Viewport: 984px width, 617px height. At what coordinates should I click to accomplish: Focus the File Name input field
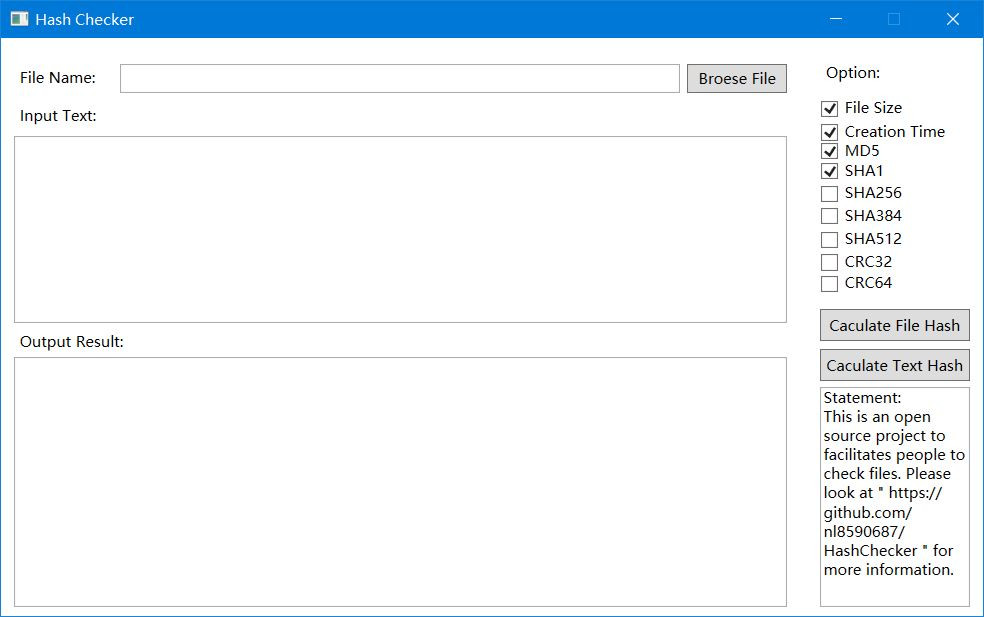point(400,78)
